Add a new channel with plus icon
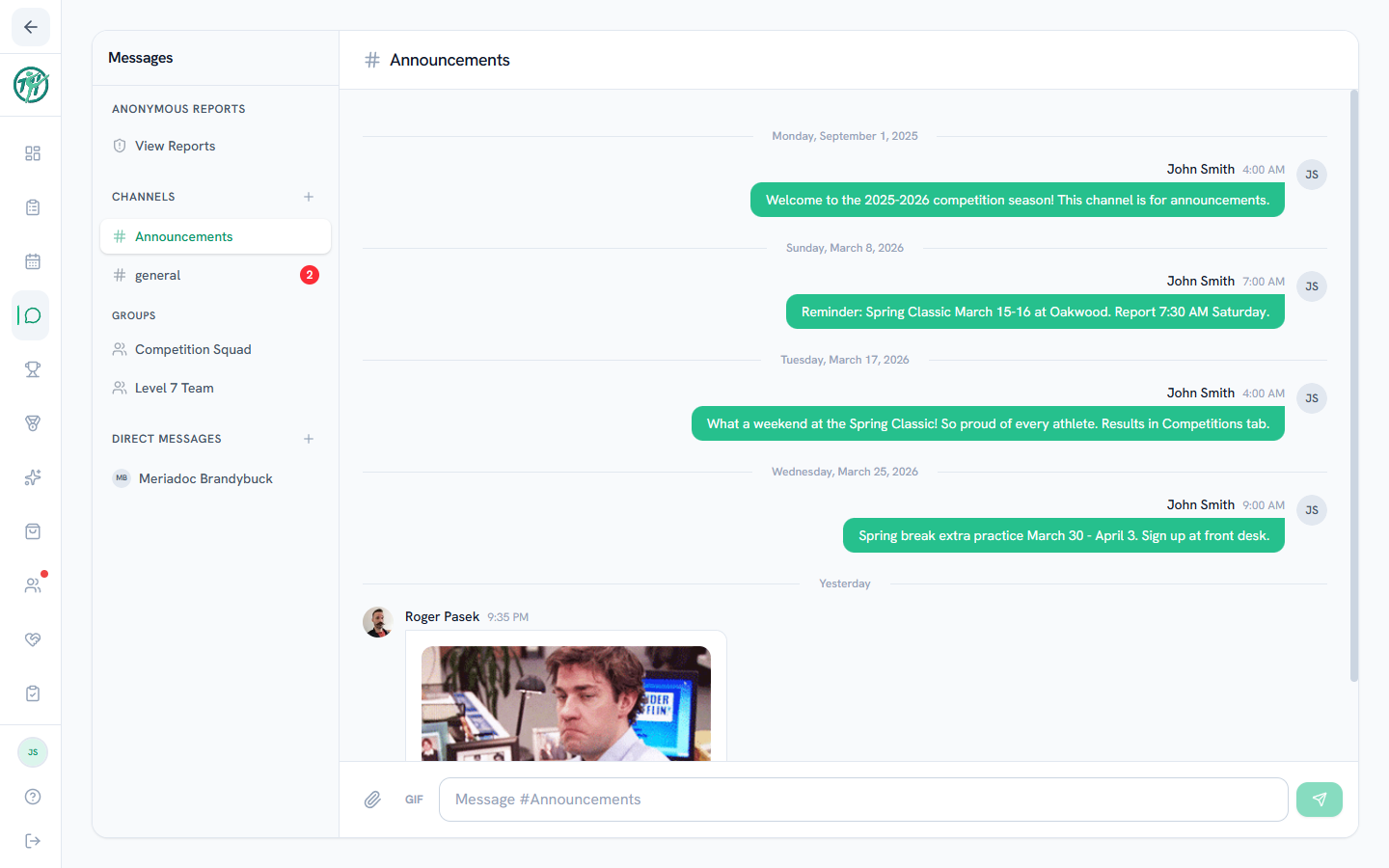This screenshot has height=868, width=1389. [309, 197]
